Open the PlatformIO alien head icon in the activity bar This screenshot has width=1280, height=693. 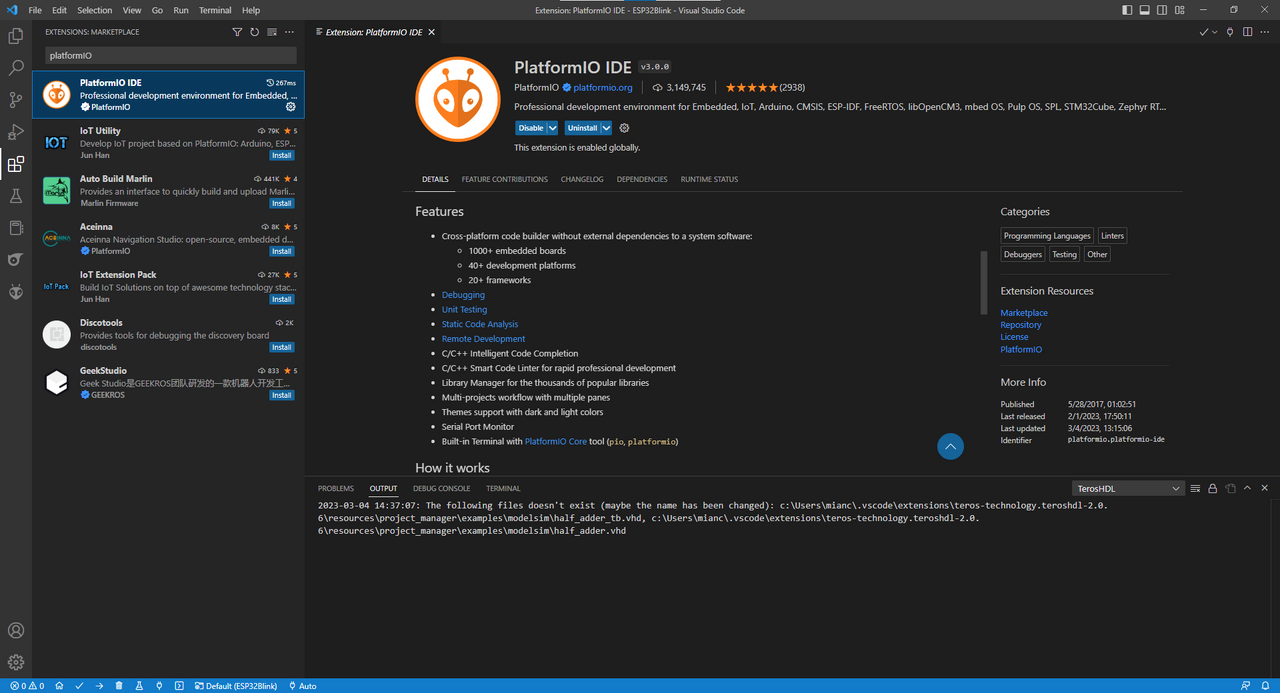click(16, 292)
